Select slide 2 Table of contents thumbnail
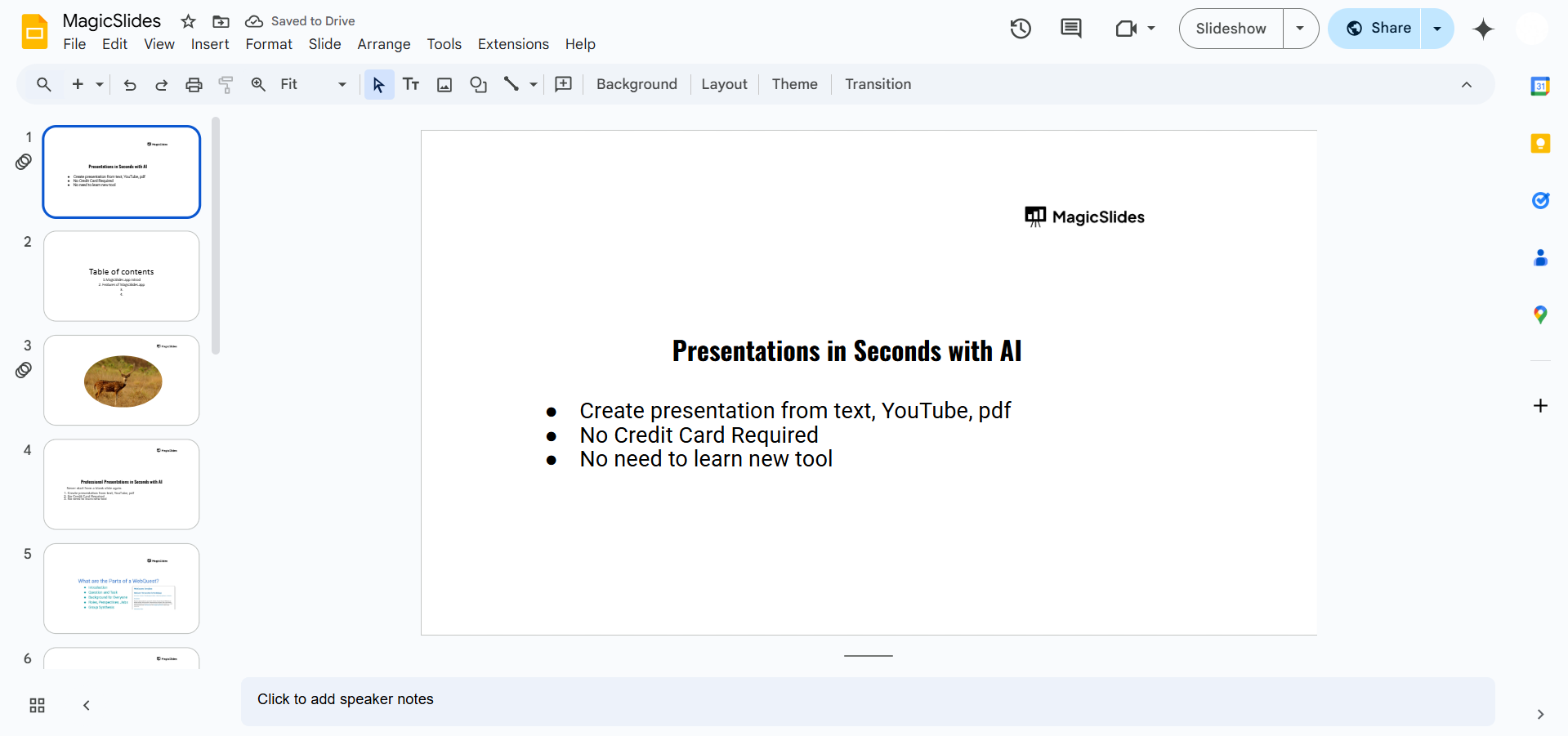Viewport: 1568px width, 736px height. pyautogui.click(x=122, y=276)
